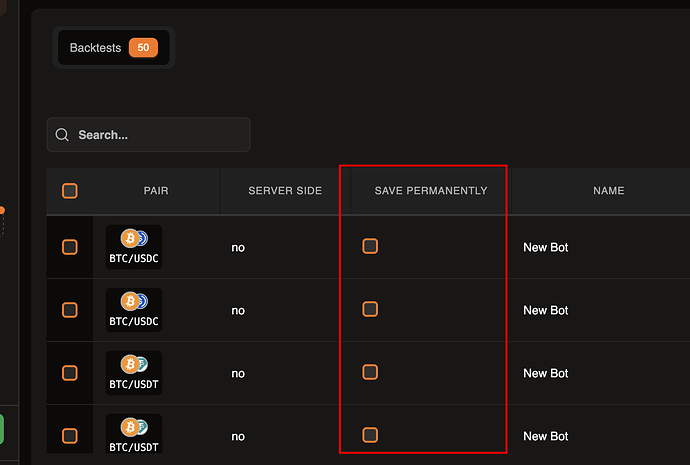Click the magnifying glass search icon
This screenshot has width=690, height=465.
(62, 135)
